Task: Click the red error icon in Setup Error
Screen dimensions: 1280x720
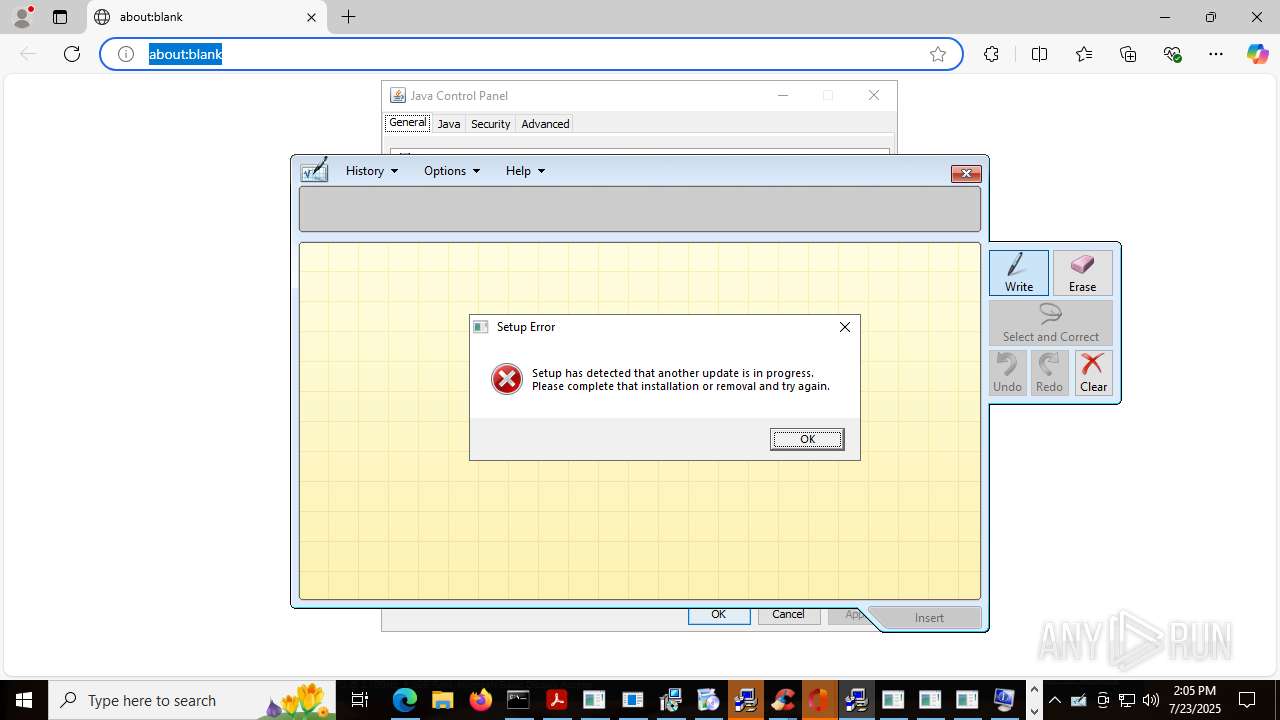Action: pyautogui.click(x=507, y=379)
